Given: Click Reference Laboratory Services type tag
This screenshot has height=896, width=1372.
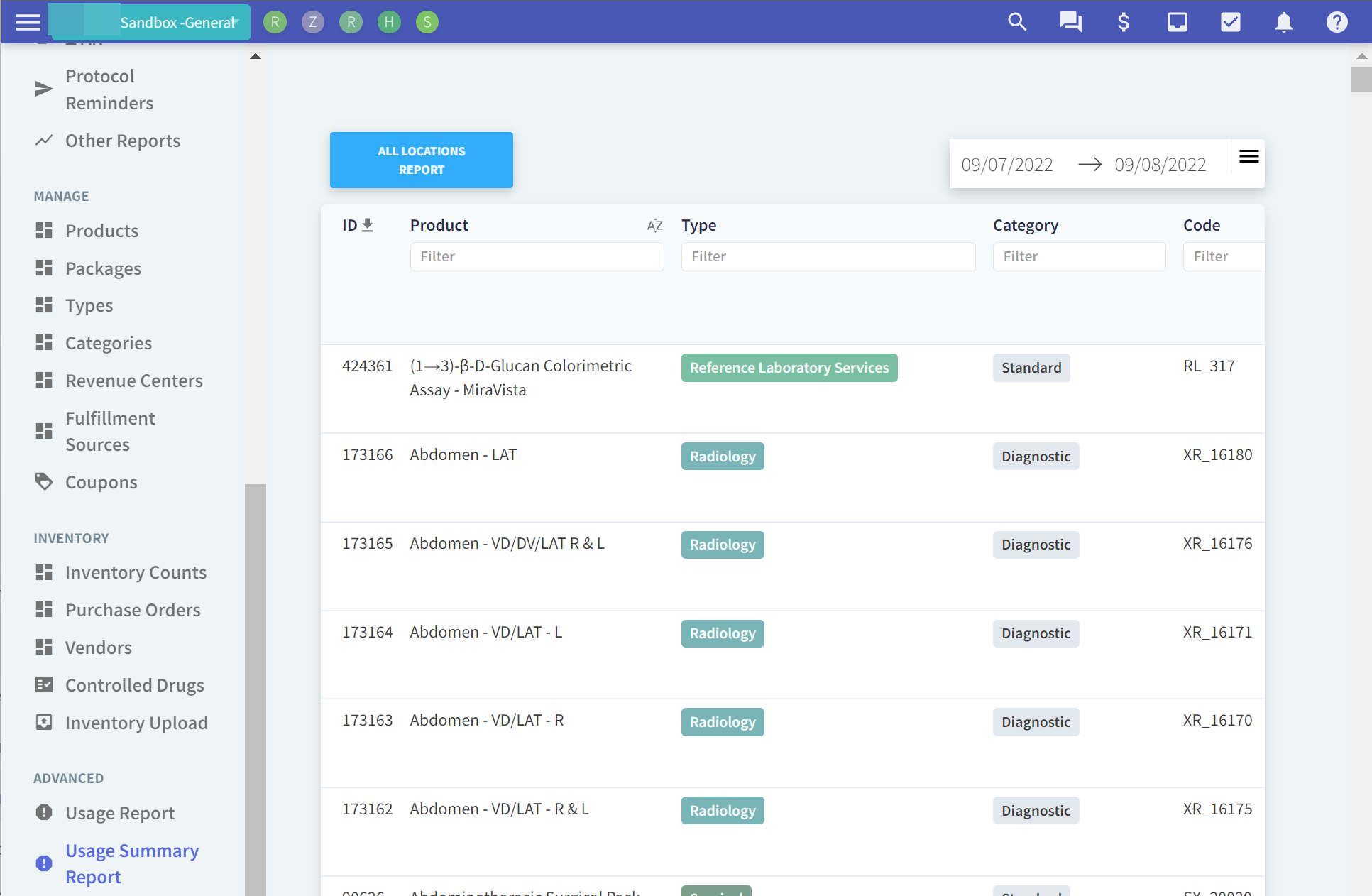Looking at the screenshot, I should click(x=789, y=368).
